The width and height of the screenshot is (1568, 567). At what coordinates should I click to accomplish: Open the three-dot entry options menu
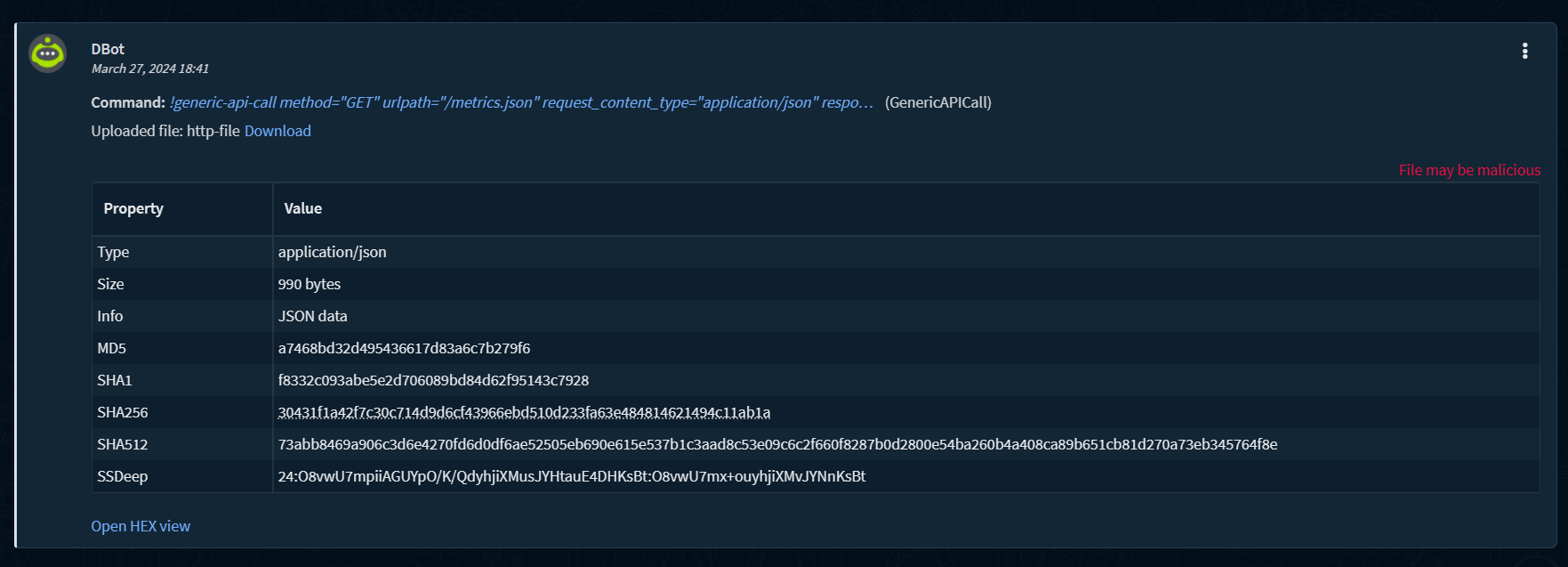tap(1524, 51)
